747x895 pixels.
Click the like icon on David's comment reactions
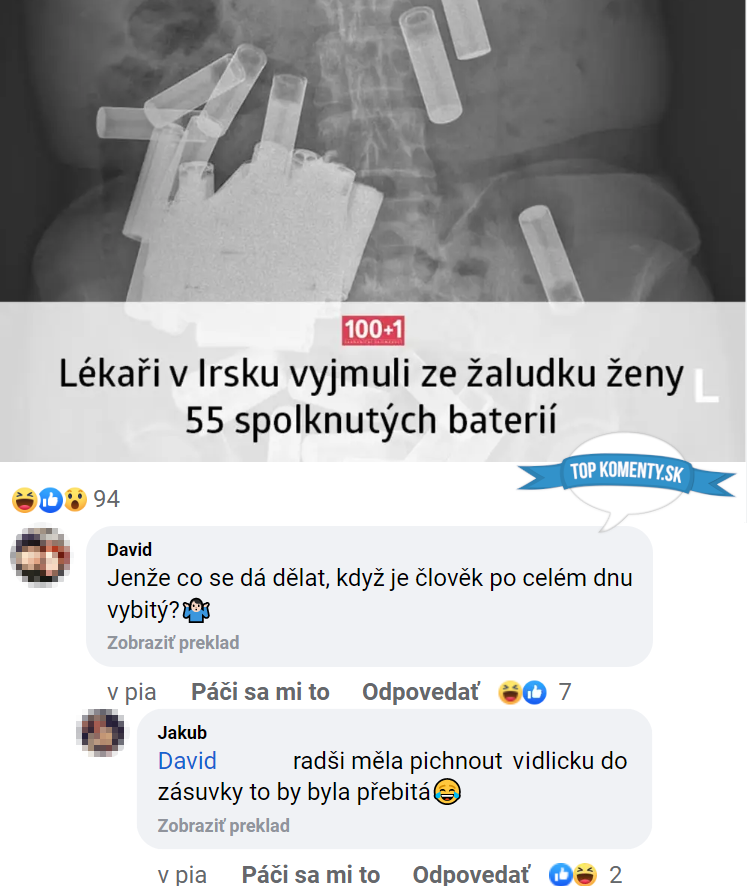[x=535, y=692]
